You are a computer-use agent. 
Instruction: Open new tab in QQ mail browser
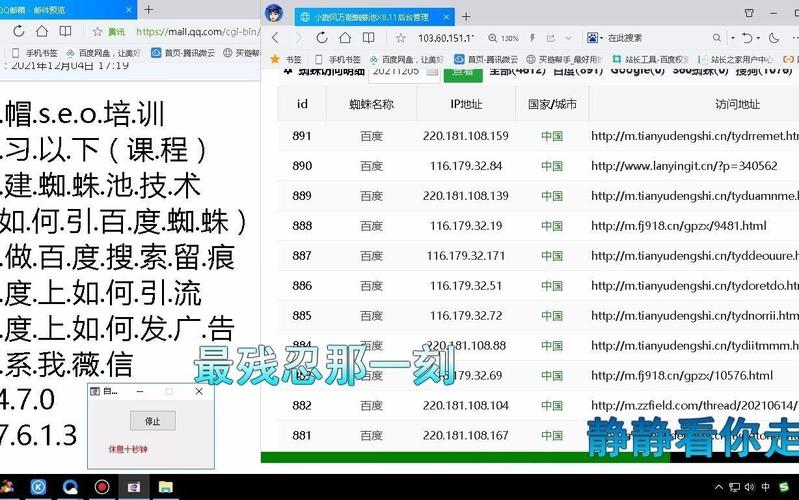(148, 9)
